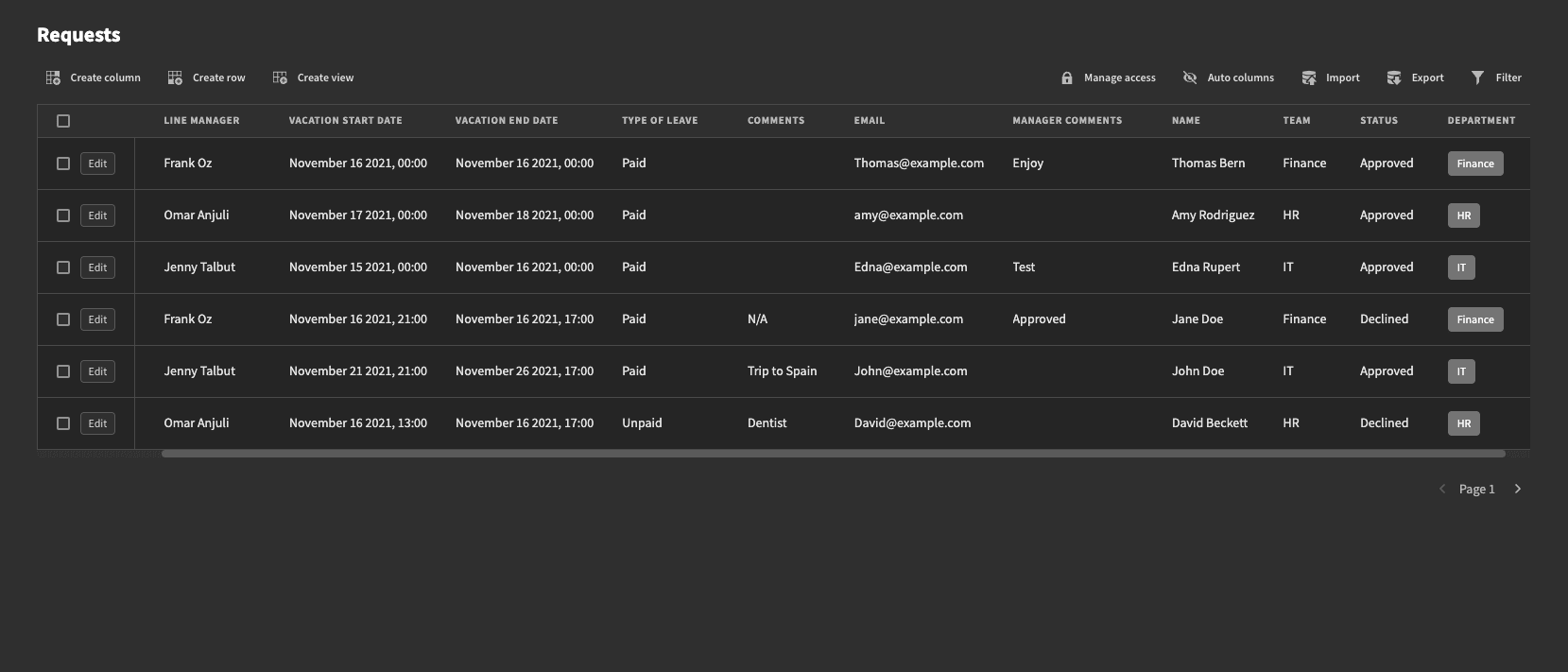Edit the Thomas Bern request row

97,164
